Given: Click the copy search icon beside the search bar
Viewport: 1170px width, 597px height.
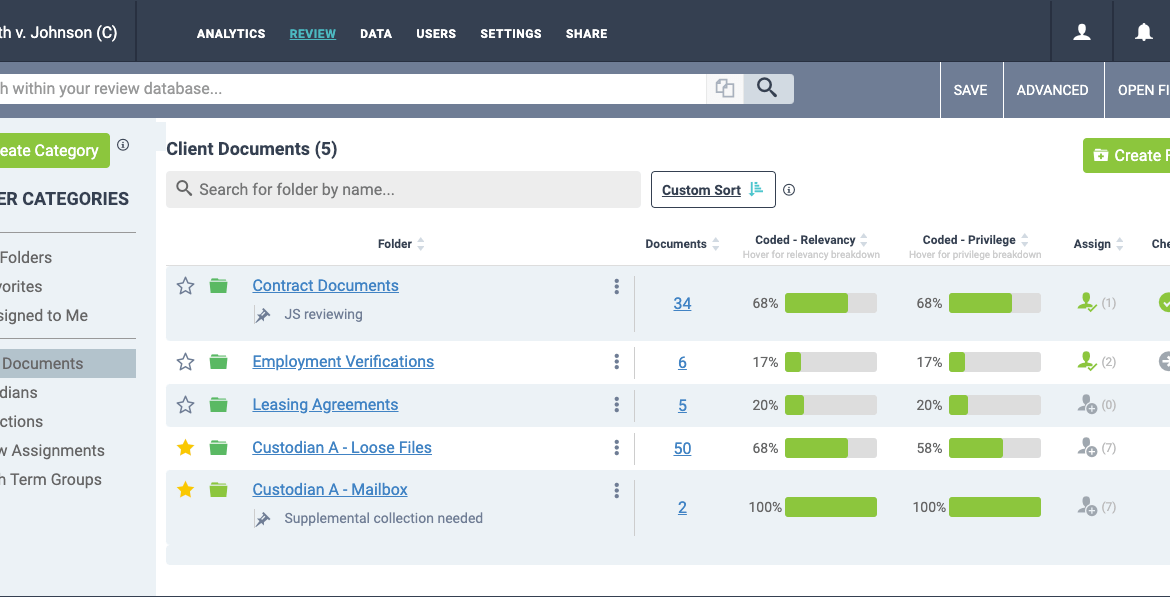Looking at the screenshot, I should 724,88.
